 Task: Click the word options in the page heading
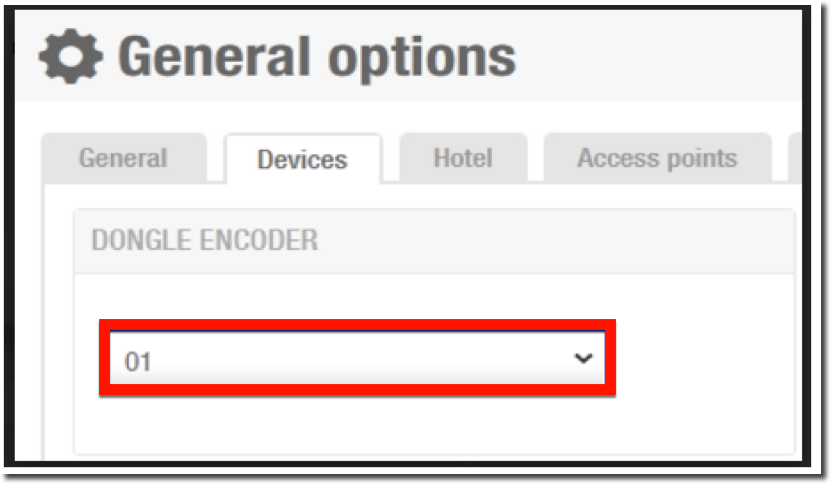pos(422,59)
